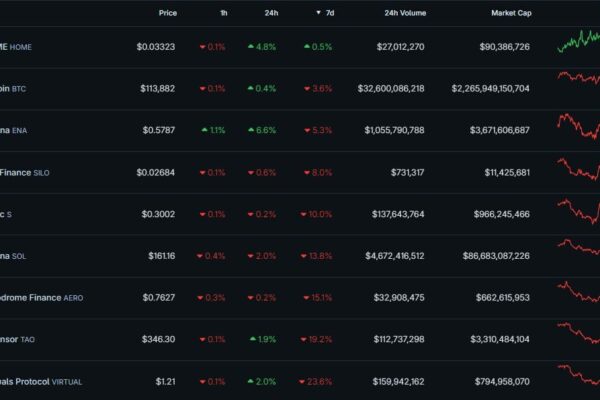Open the SILO Finance coin link

click(x=24, y=173)
